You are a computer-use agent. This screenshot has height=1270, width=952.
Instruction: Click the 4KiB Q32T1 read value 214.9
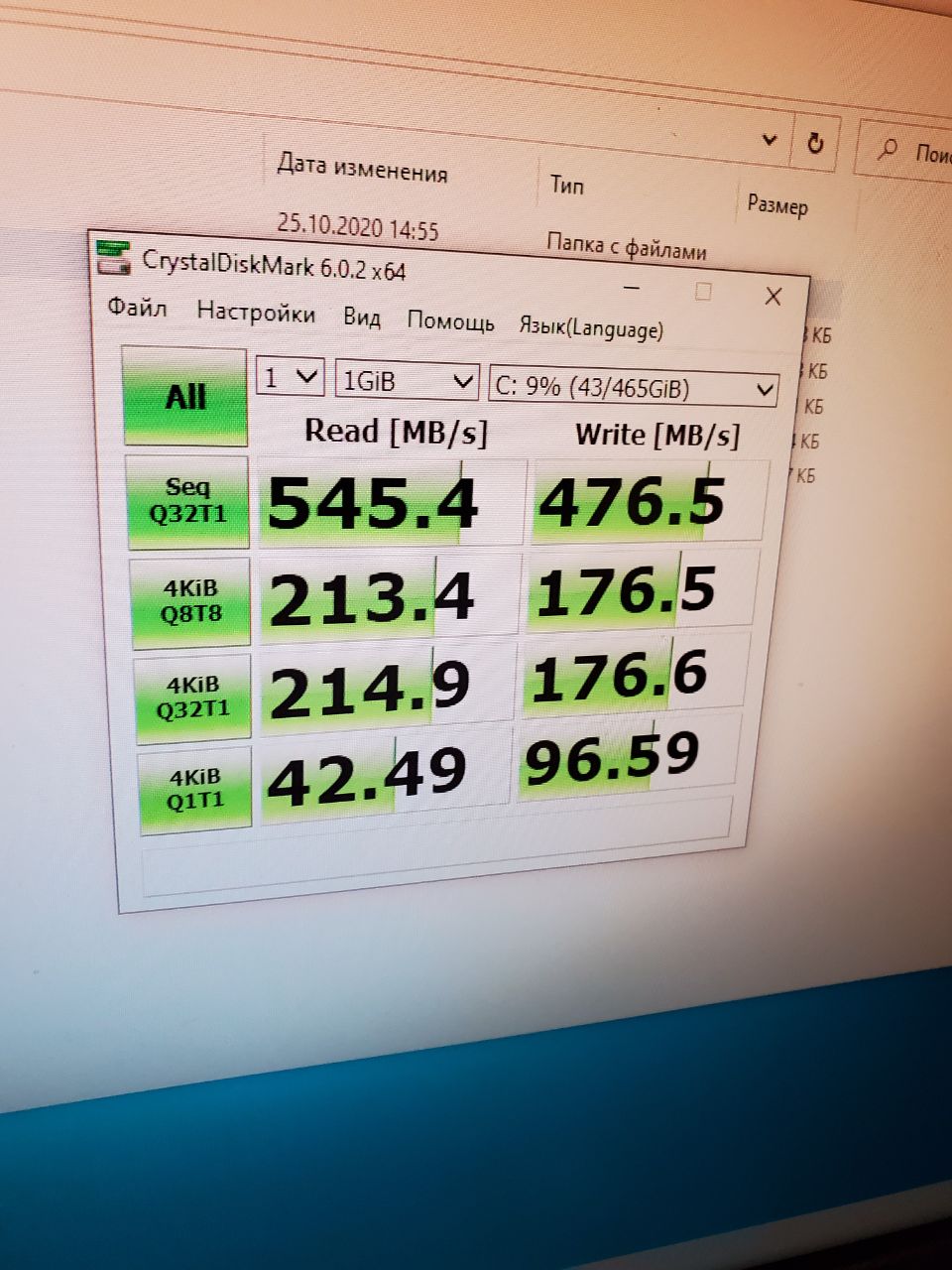pyautogui.click(x=387, y=691)
